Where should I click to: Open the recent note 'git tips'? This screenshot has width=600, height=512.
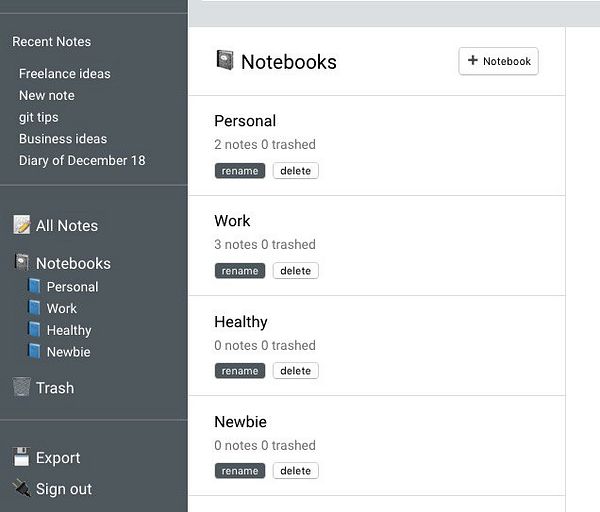[39, 117]
